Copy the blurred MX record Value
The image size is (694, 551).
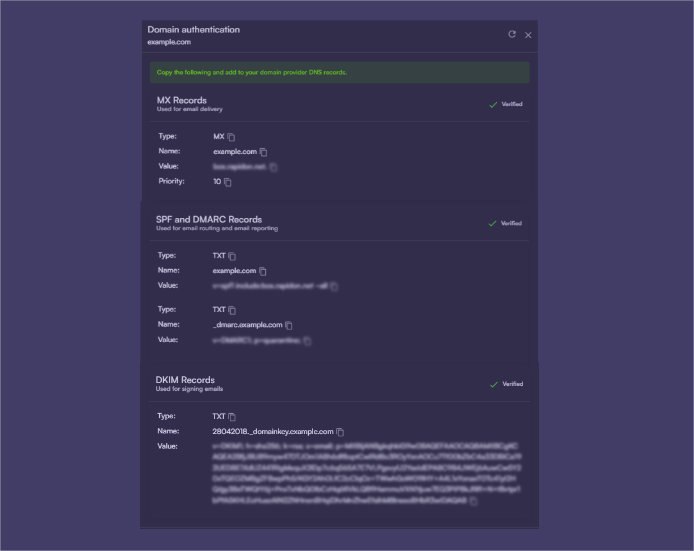click(x=273, y=167)
